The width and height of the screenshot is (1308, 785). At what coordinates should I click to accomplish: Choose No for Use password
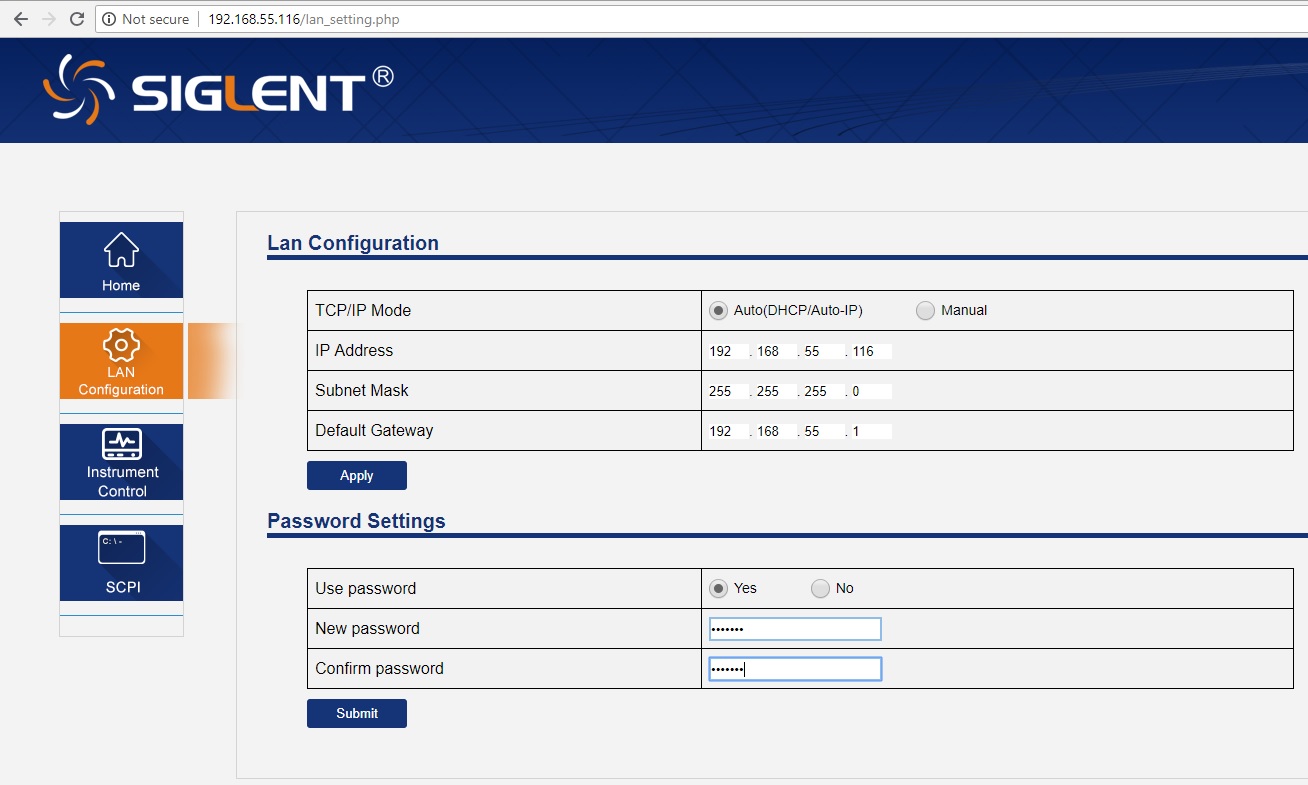[x=820, y=589]
